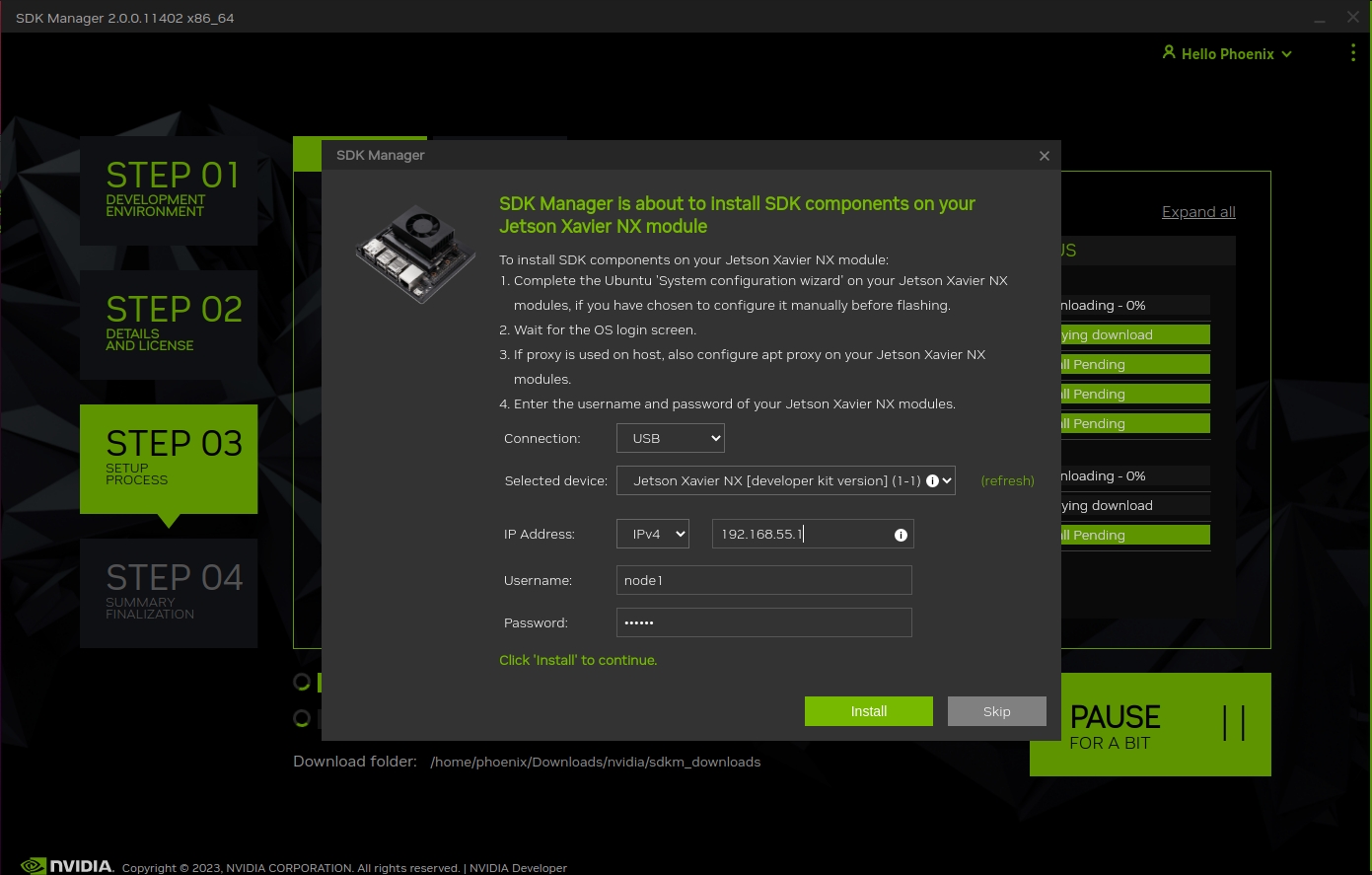Open the three-dot options menu
This screenshot has height=875, width=1372.
(x=1352, y=53)
